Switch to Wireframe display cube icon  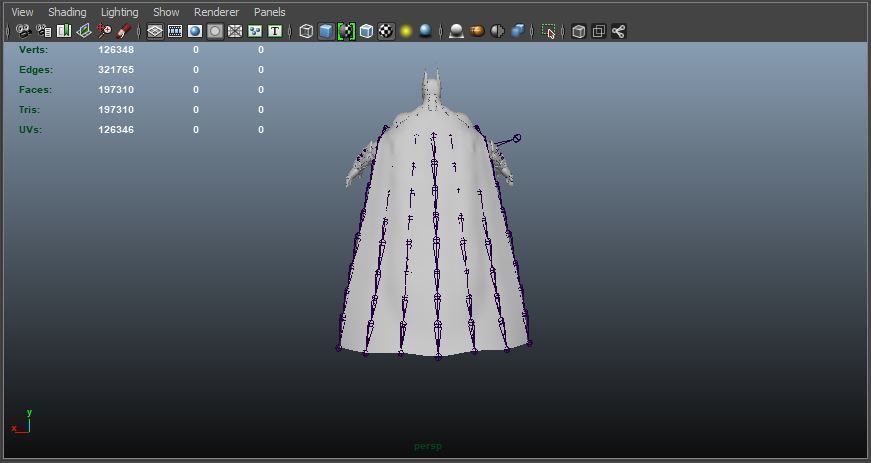click(306, 31)
